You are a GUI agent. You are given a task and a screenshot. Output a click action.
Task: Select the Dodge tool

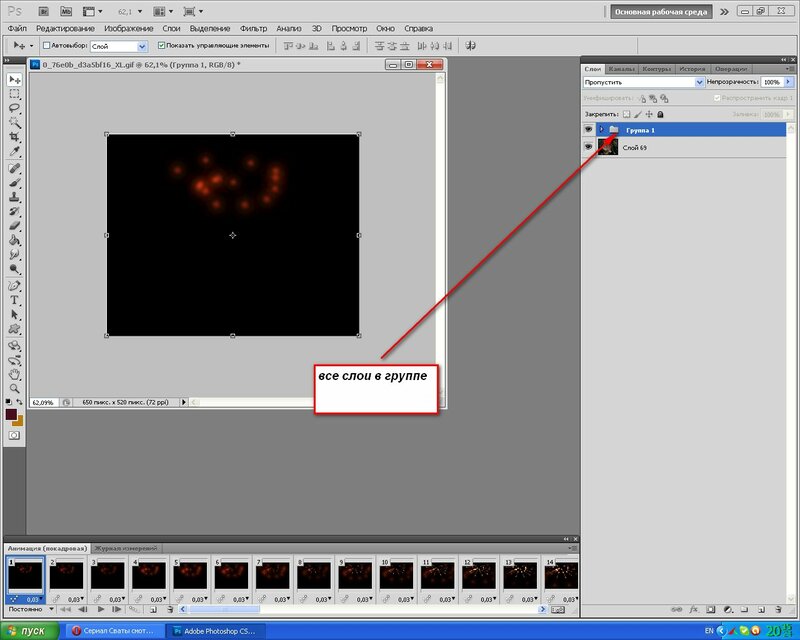coord(14,268)
